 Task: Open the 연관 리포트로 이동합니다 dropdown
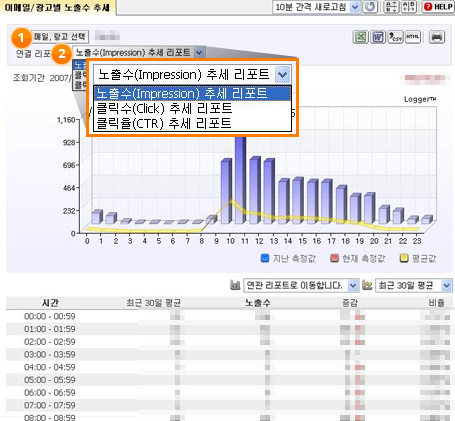(x=301, y=285)
